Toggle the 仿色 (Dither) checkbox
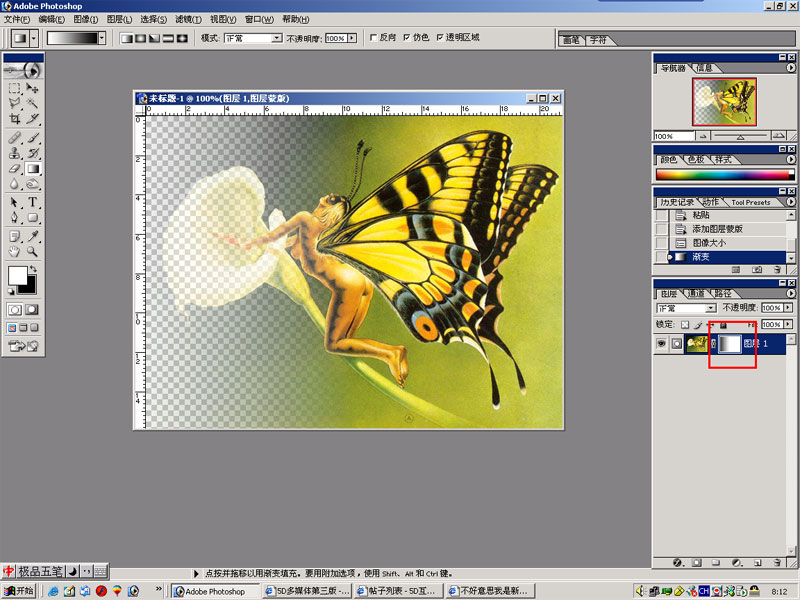800x600 pixels. click(x=407, y=37)
